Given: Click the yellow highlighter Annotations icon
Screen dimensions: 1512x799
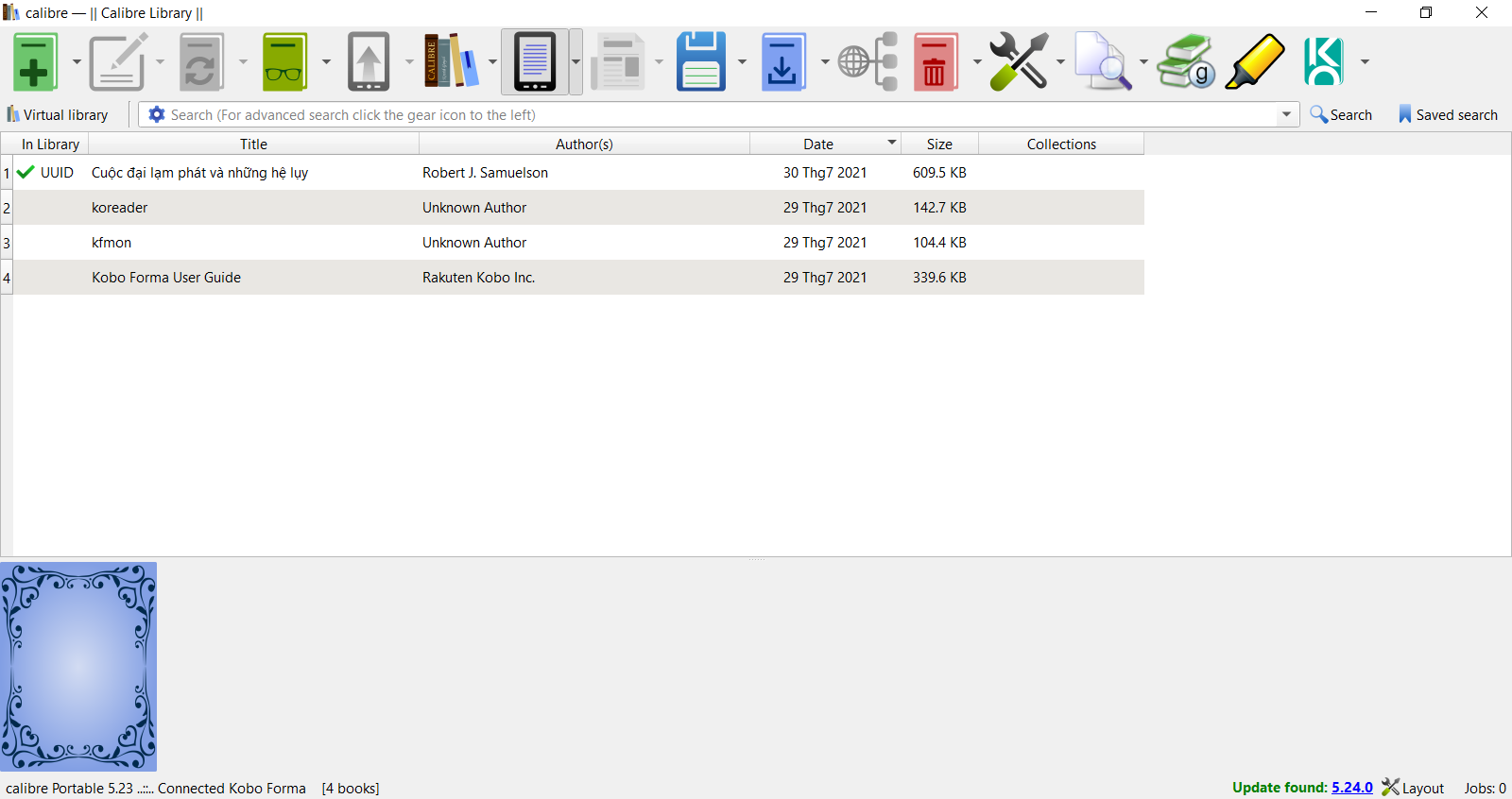Looking at the screenshot, I should [x=1255, y=62].
